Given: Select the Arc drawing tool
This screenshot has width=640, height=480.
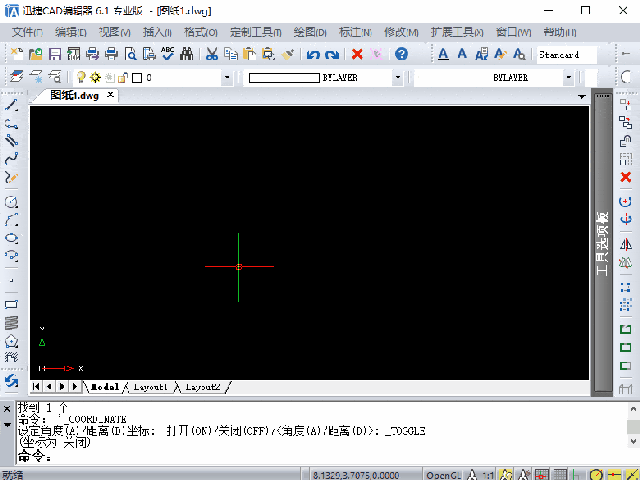Looking at the screenshot, I should 11,220.
